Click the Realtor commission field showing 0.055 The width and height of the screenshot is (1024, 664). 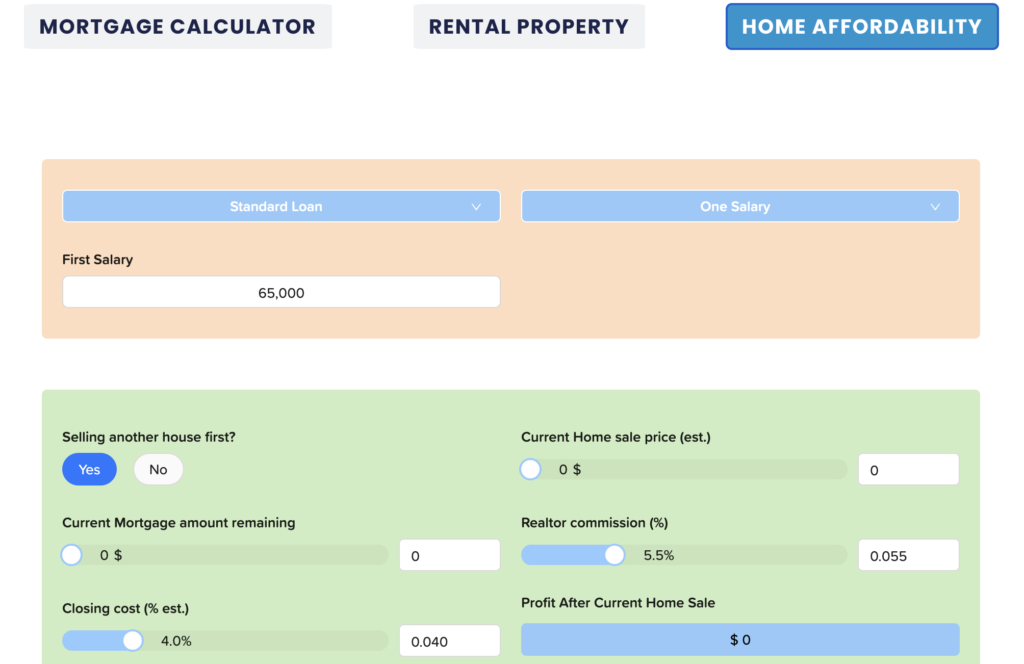click(x=908, y=554)
